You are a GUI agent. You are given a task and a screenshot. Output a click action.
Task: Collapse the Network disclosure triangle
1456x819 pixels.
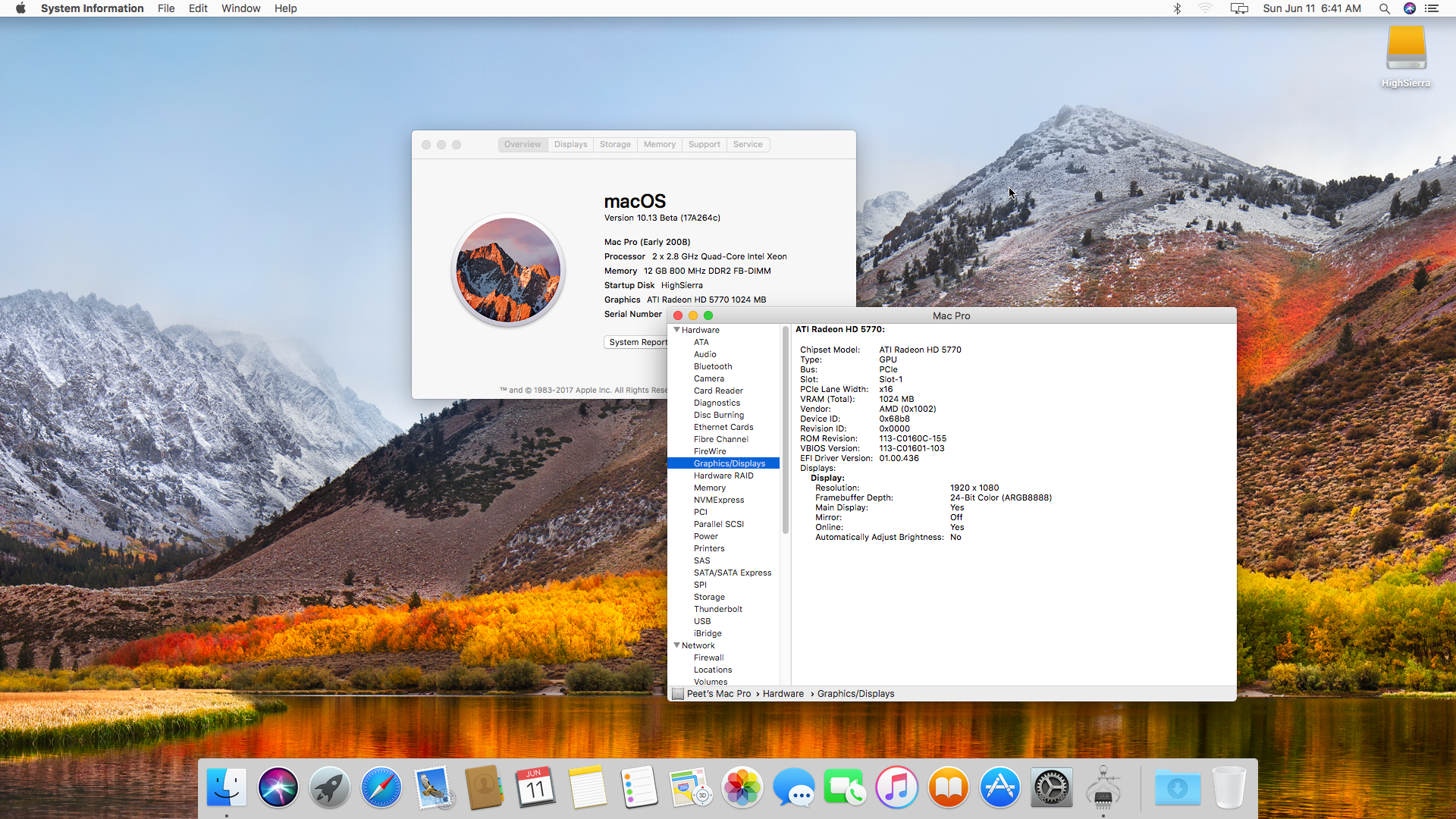676,645
